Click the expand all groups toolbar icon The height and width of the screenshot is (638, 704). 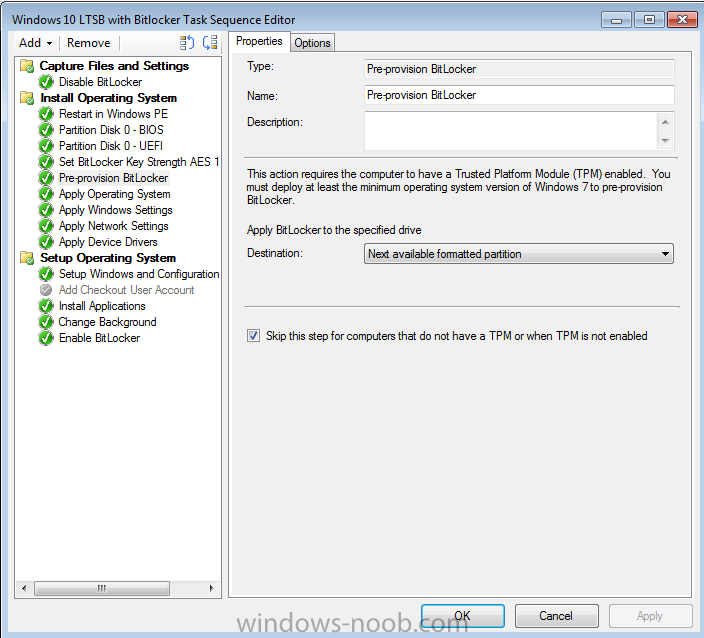(186, 43)
